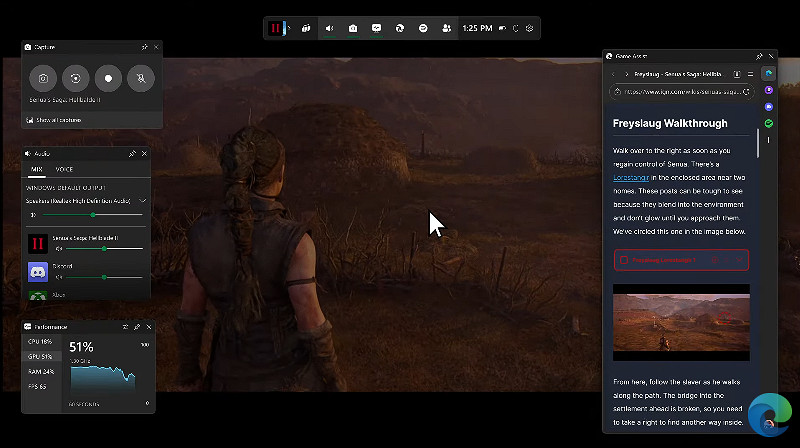Click the Discord app icon in Audio
The image size is (800, 448).
pos(37,271)
